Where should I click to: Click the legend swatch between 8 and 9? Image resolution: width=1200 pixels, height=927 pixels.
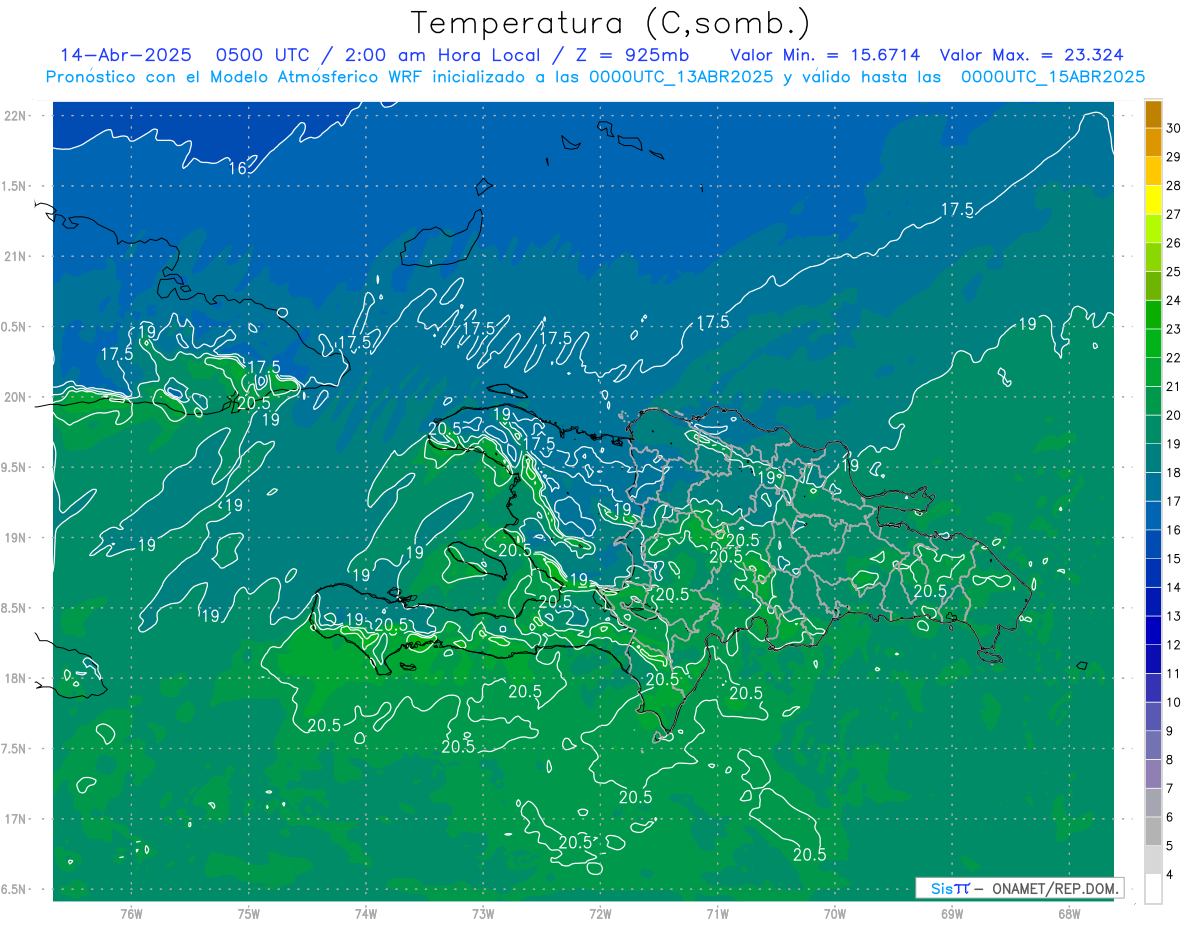click(x=1154, y=746)
